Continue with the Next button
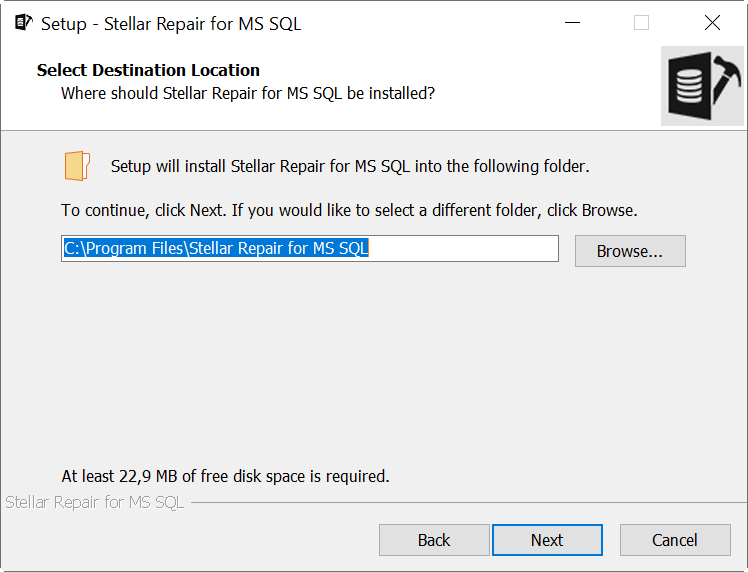 [547, 540]
